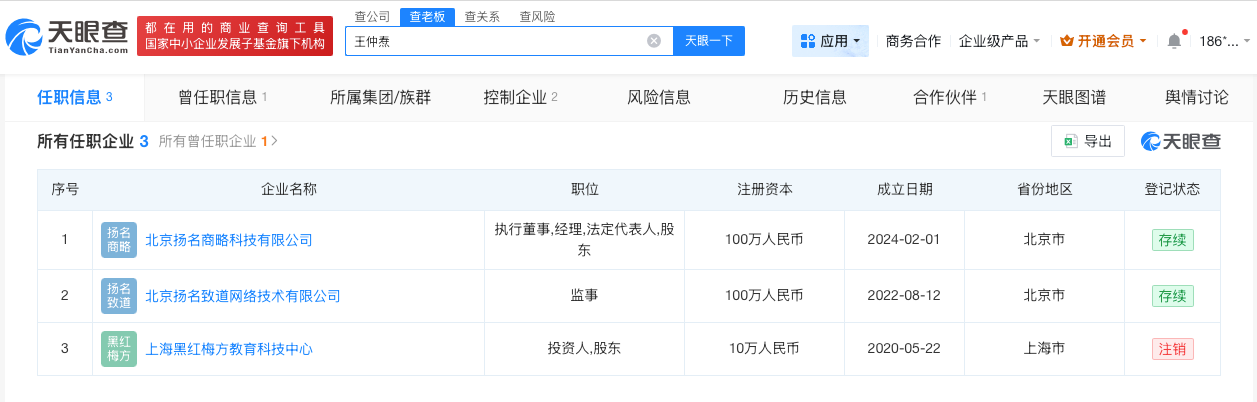This screenshot has width=1257, height=402.
Task: Open 上海黑红梅方教育科技中心 company link
Action: 229,349
